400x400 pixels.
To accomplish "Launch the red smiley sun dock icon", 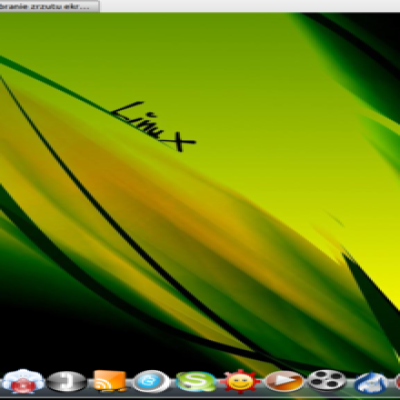I will [x=240, y=382].
